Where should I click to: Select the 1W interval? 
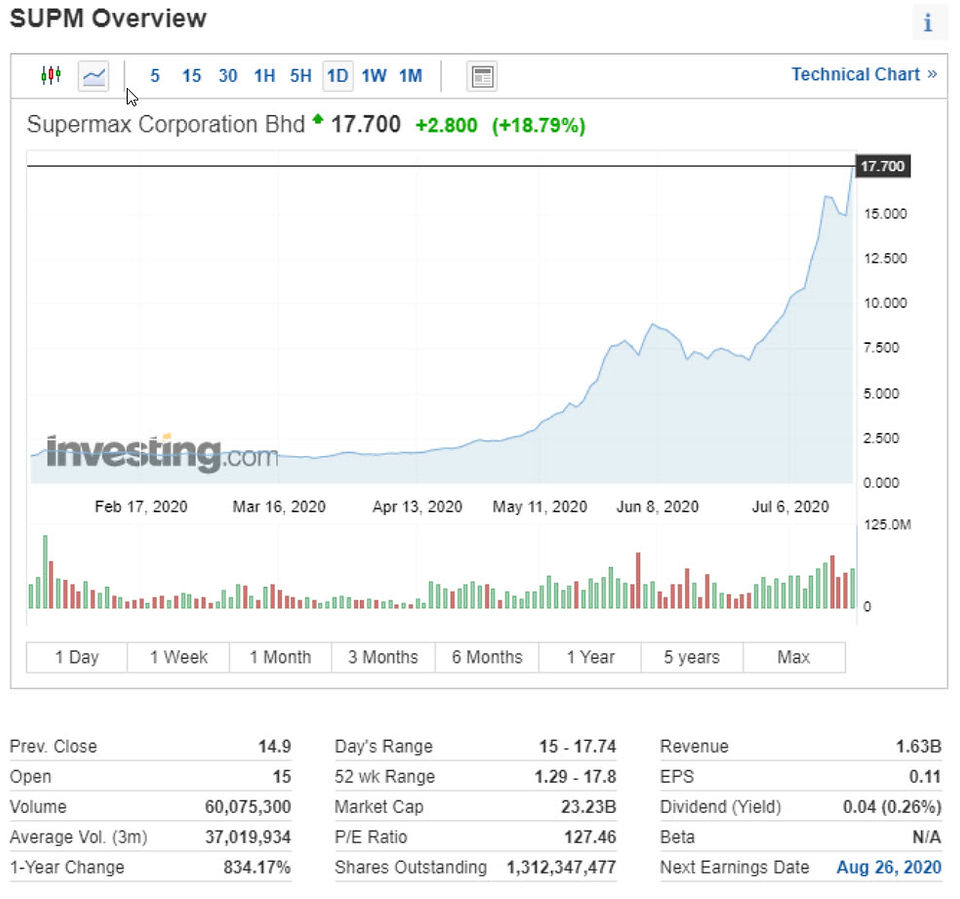pyautogui.click(x=374, y=76)
